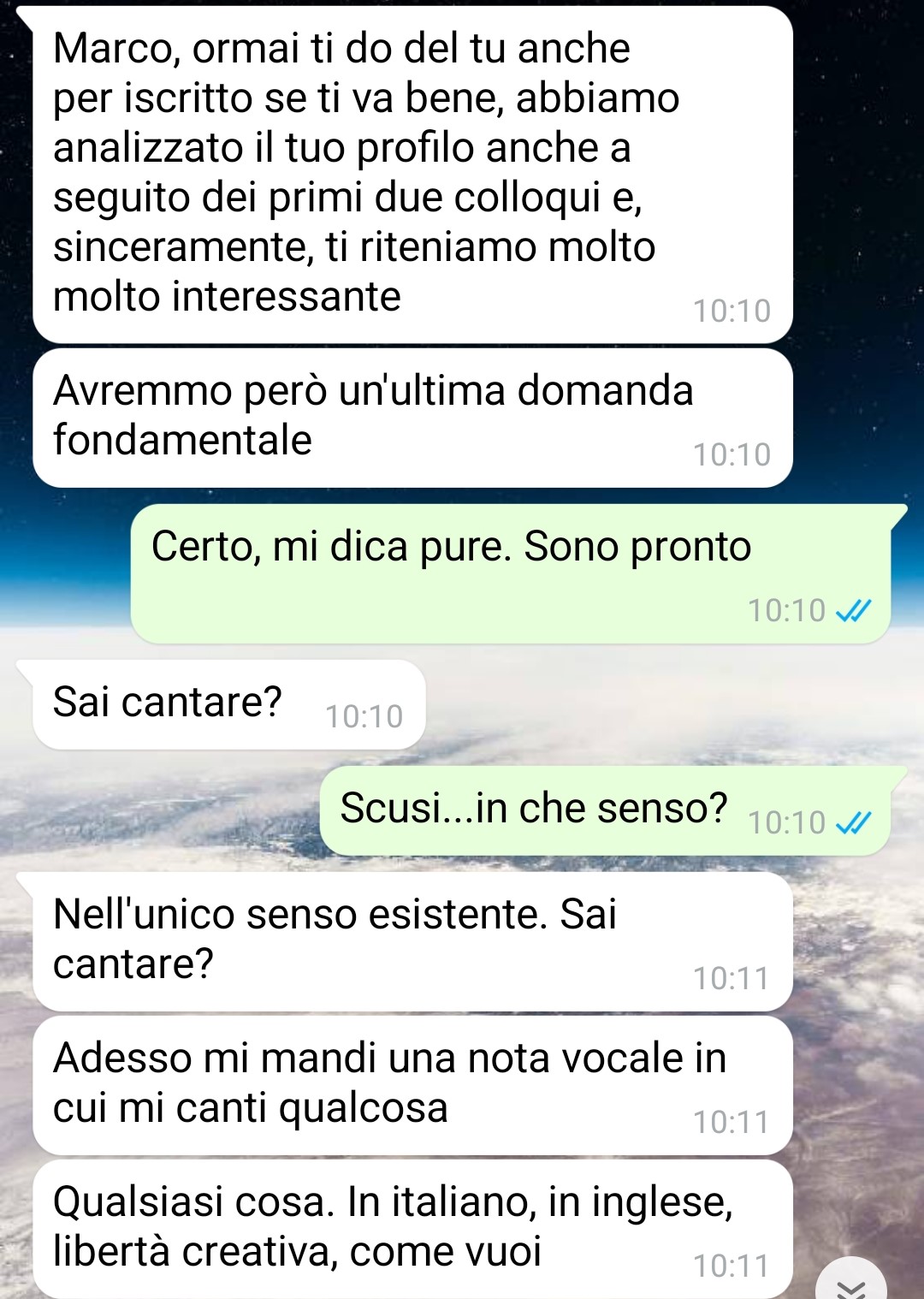Viewport: 924px width, 1299px height.
Task: Select the 'Nell'unico senso esistente' message
Action: [x=412, y=942]
